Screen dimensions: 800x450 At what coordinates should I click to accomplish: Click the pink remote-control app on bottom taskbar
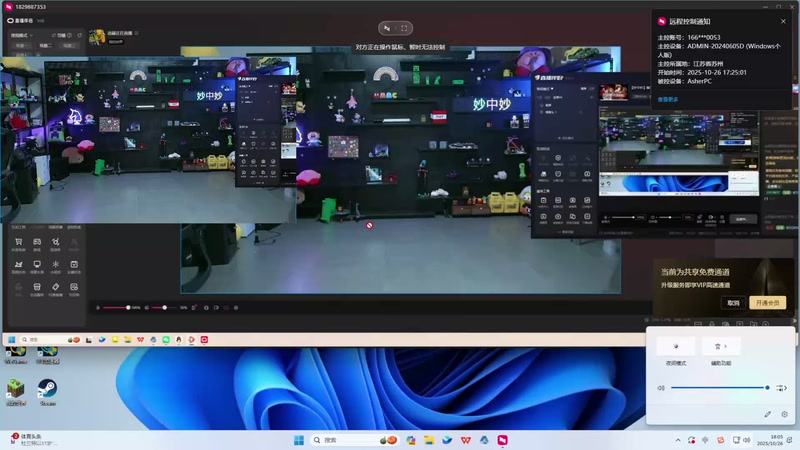point(503,440)
